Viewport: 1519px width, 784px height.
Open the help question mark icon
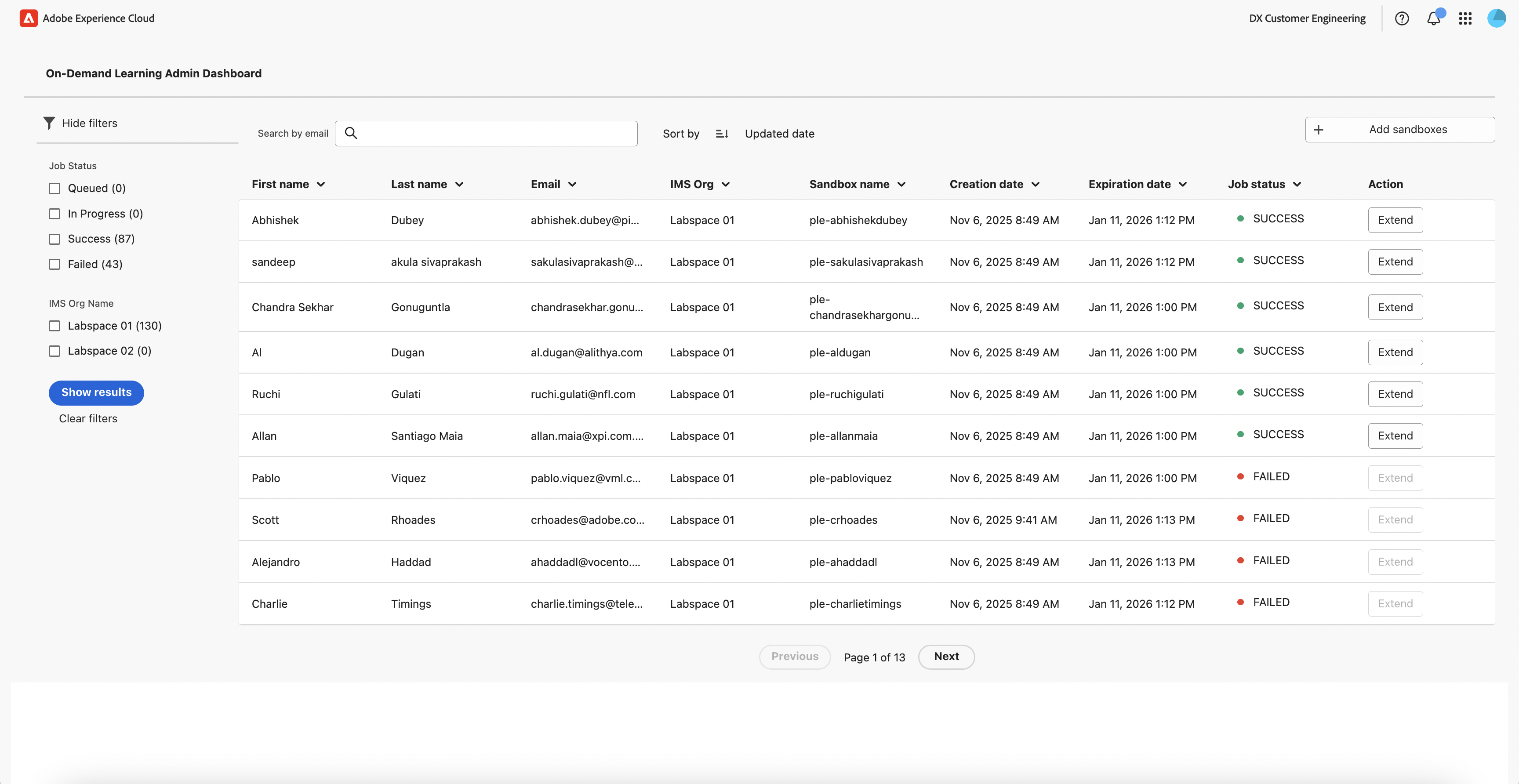coord(1402,18)
